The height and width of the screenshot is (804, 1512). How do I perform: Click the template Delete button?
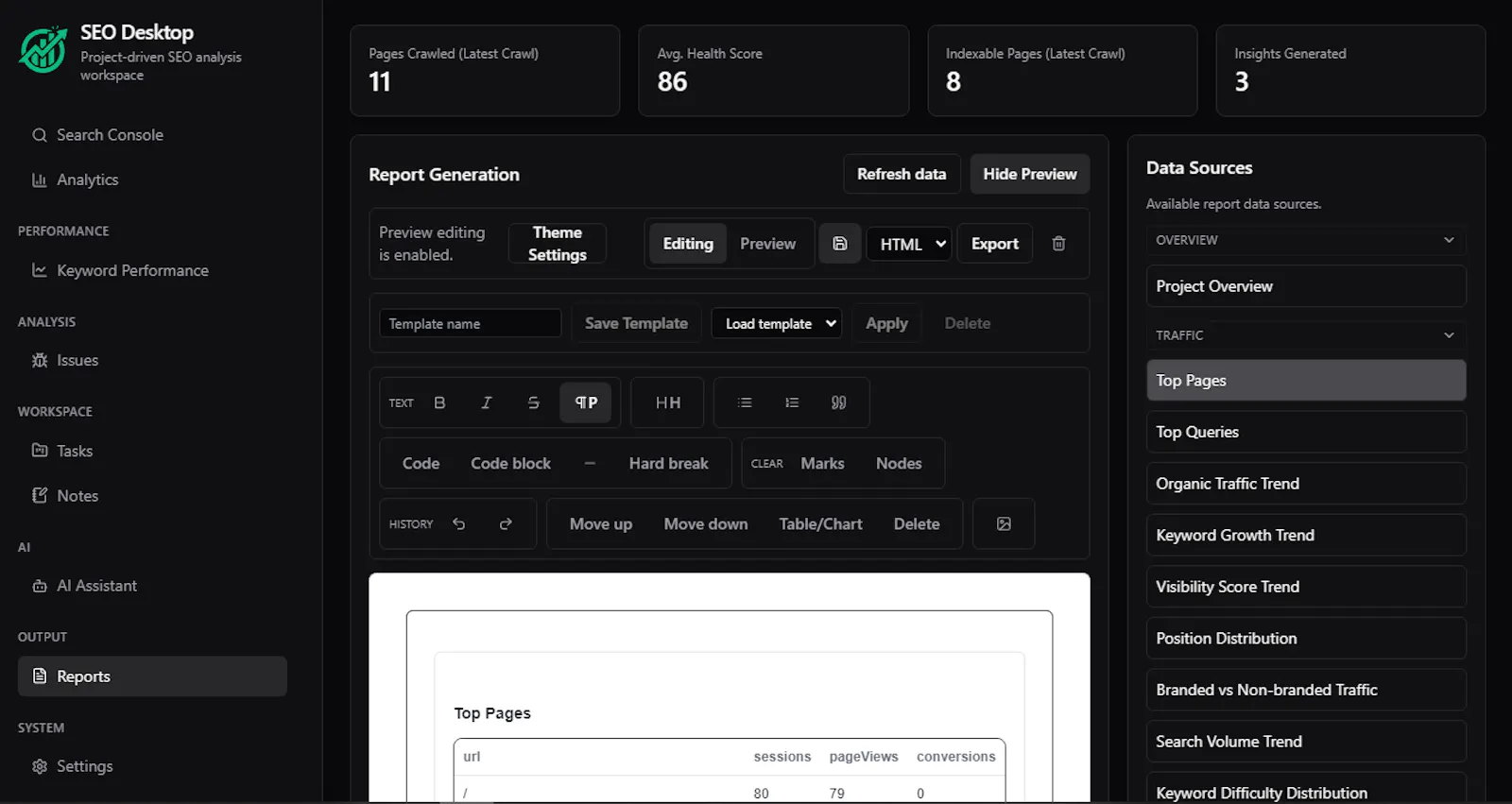click(x=968, y=323)
